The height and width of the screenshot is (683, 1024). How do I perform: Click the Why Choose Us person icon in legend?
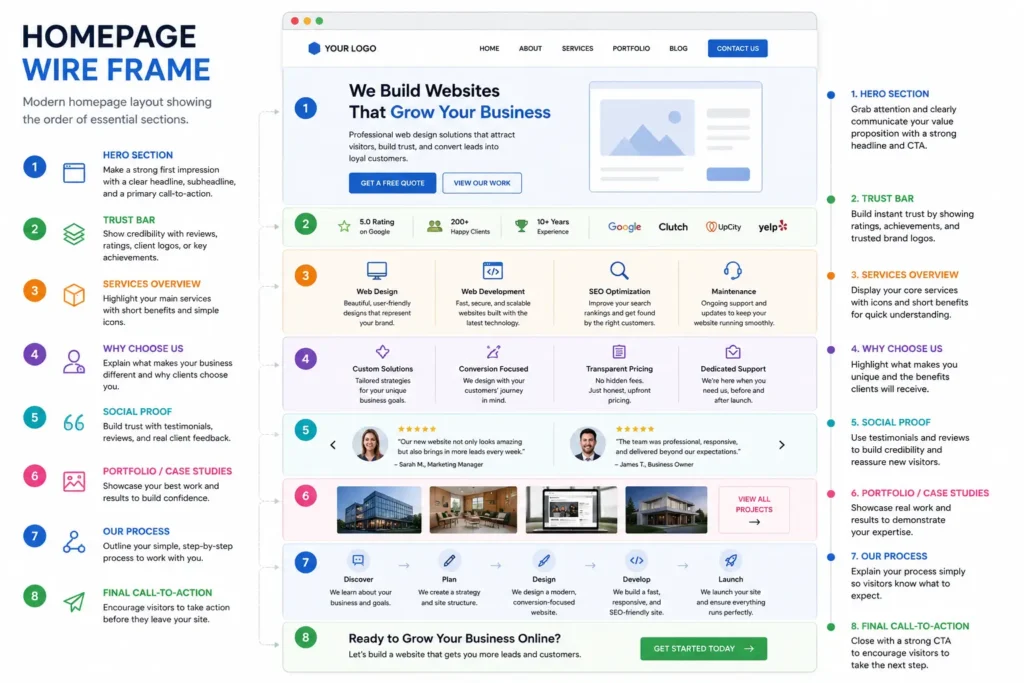(74, 361)
